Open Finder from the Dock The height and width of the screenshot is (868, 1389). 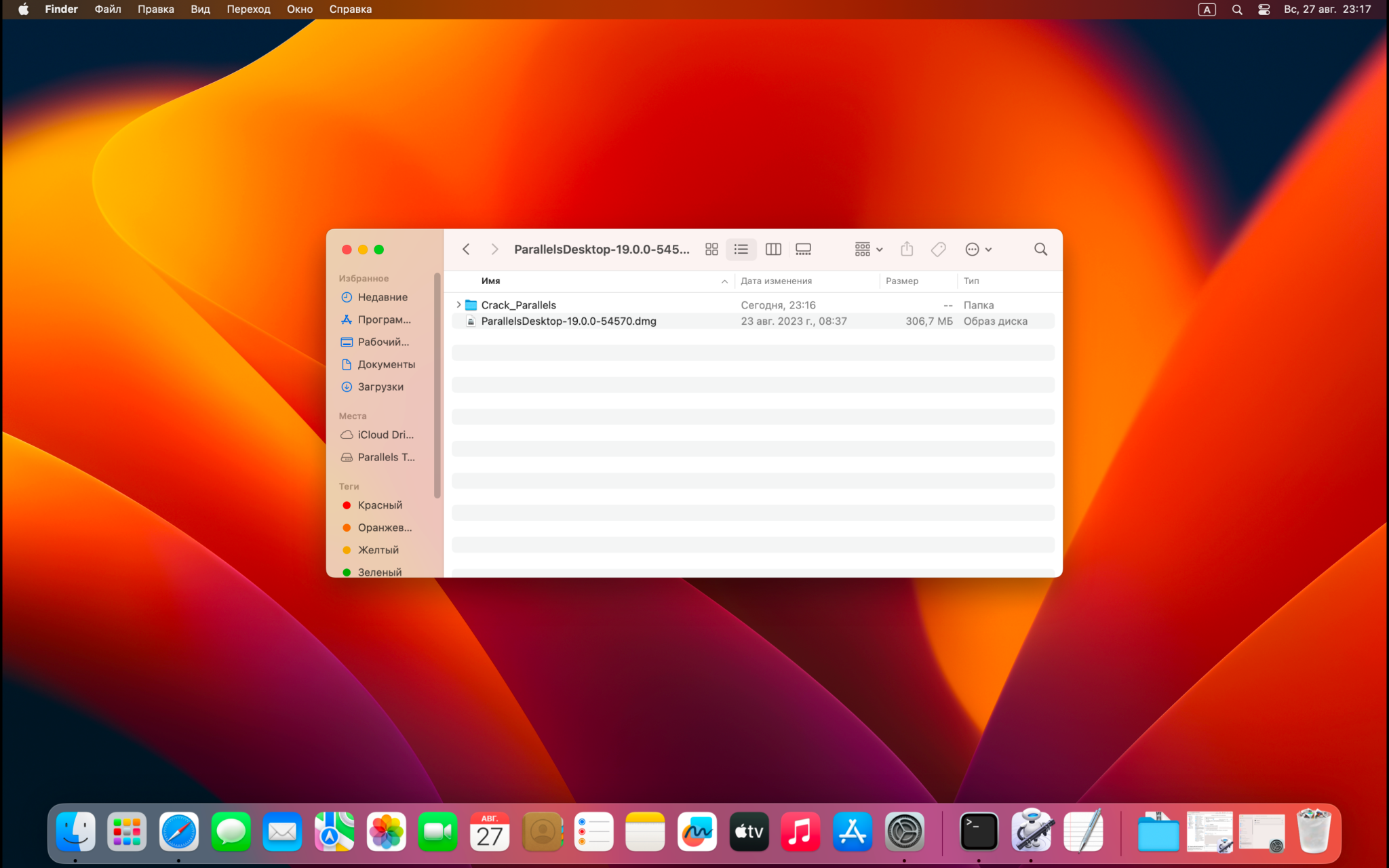(x=75, y=831)
